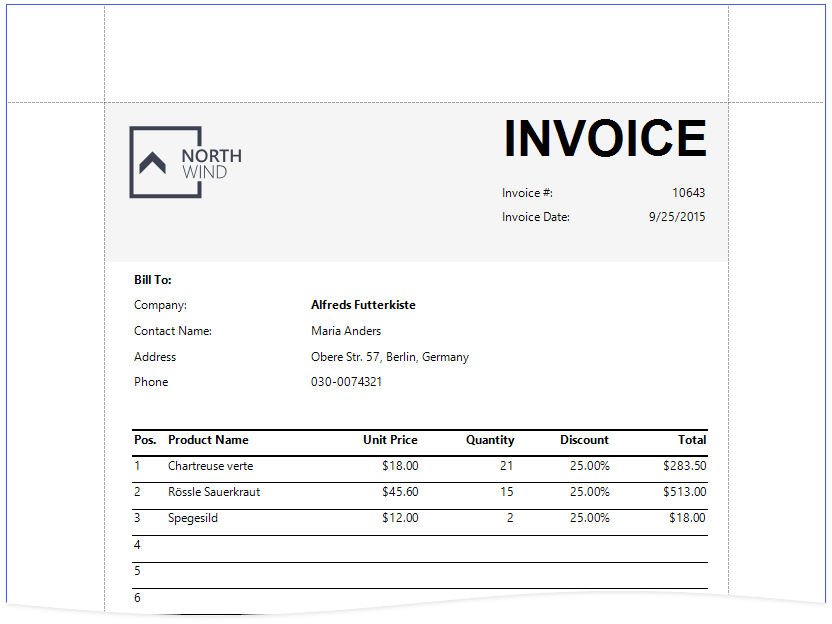
Task: Click empty row position number 6
Action: [x=137, y=598]
